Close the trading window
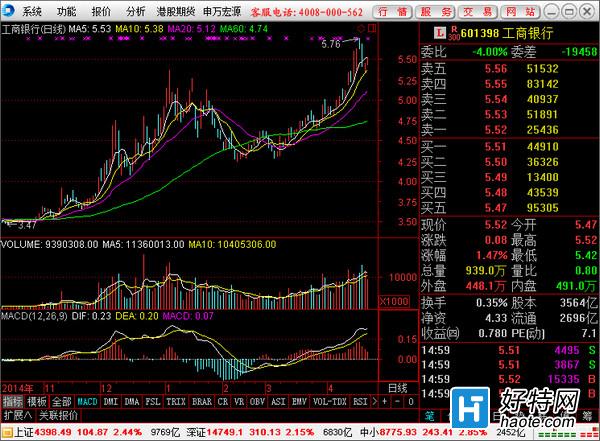The width and height of the screenshot is (600, 441). [x=587, y=12]
